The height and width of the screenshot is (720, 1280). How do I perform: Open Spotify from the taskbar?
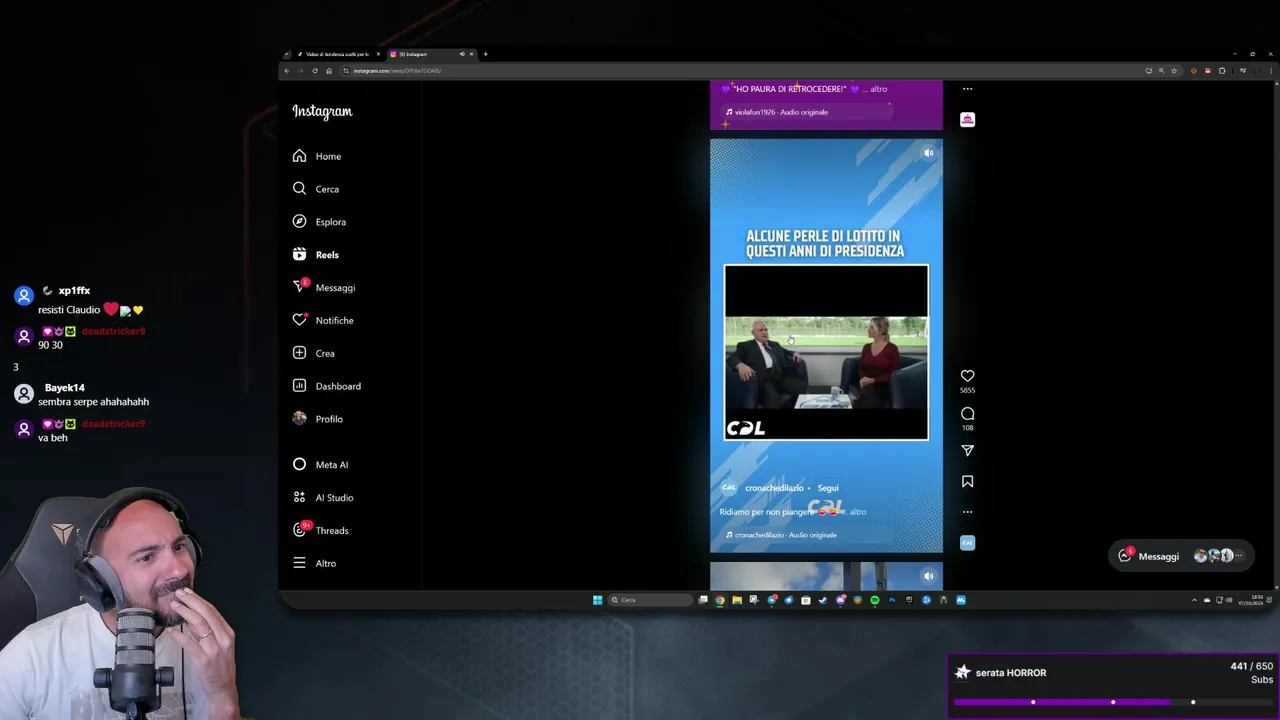coord(874,600)
